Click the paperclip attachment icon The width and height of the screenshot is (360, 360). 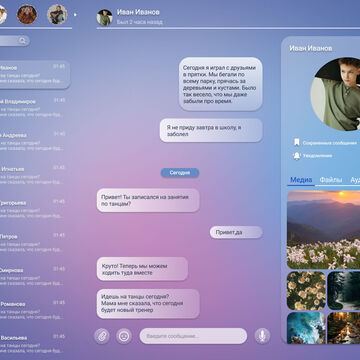(102, 336)
